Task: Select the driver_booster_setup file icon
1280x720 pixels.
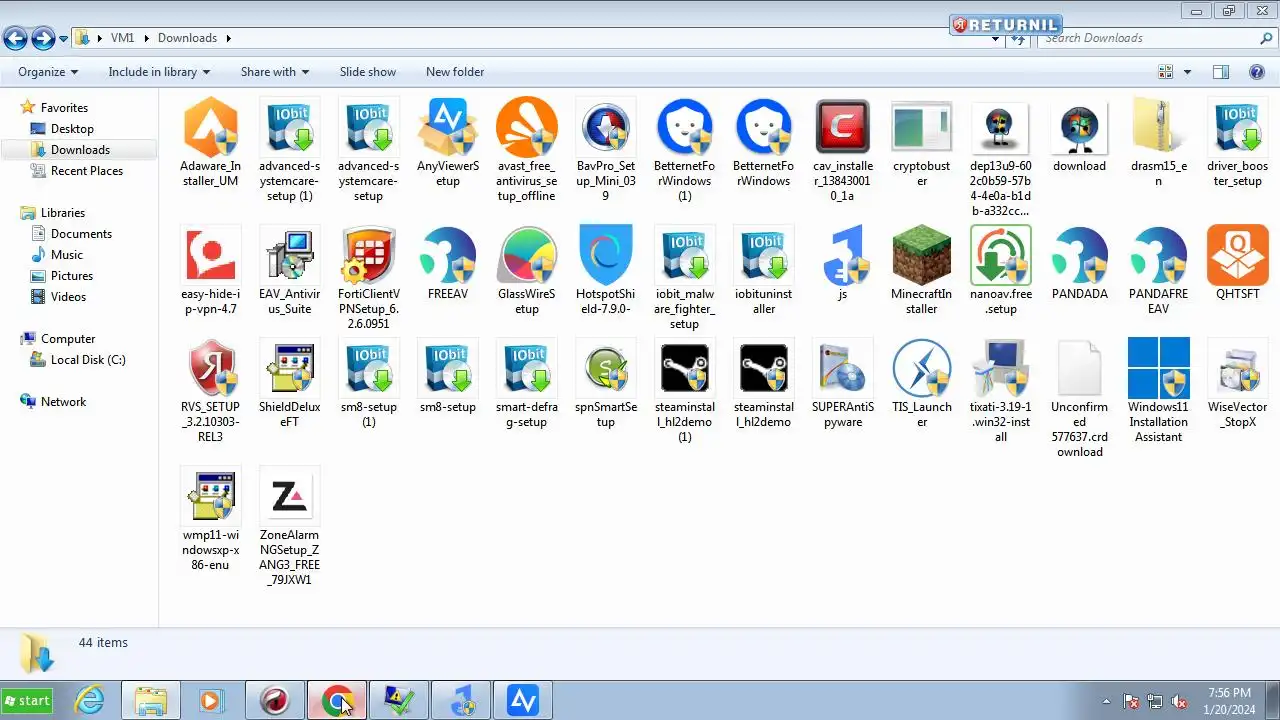Action: point(1238,128)
